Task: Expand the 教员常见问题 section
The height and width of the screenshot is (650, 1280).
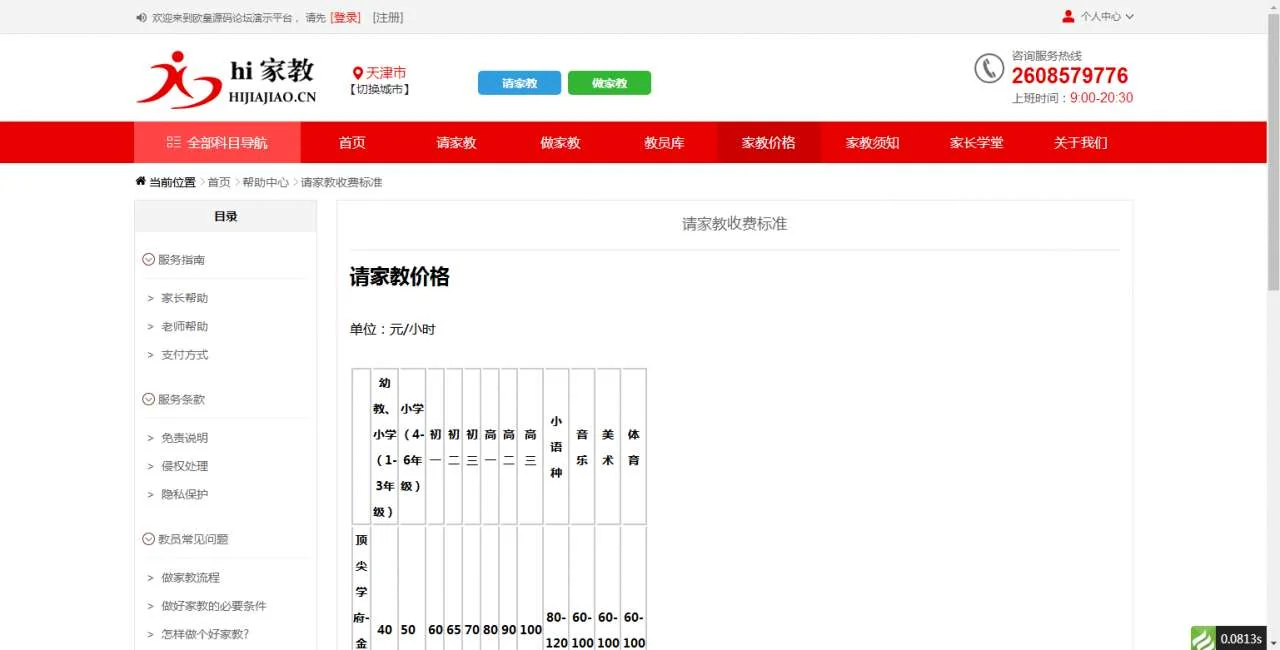Action: point(149,539)
